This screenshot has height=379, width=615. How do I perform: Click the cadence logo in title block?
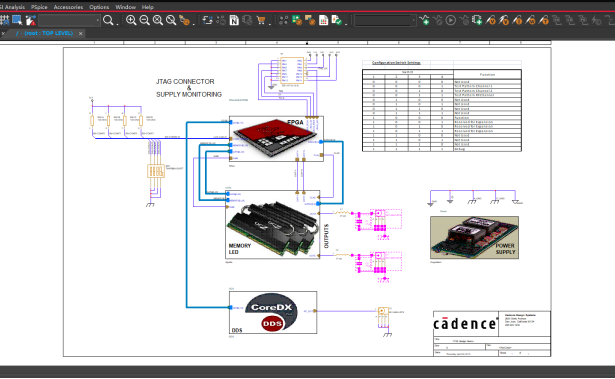point(466,324)
